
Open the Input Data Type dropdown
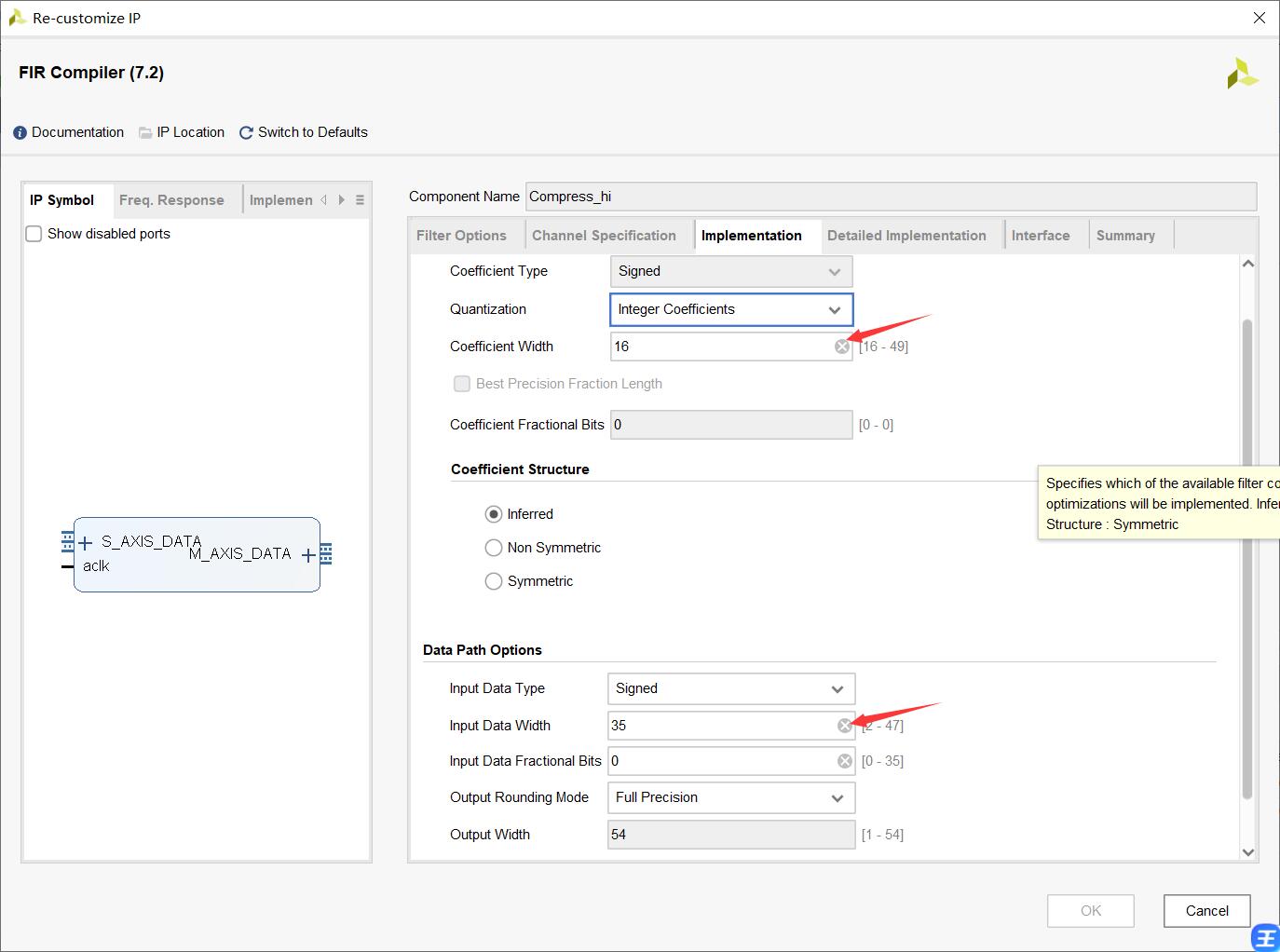[731, 688]
